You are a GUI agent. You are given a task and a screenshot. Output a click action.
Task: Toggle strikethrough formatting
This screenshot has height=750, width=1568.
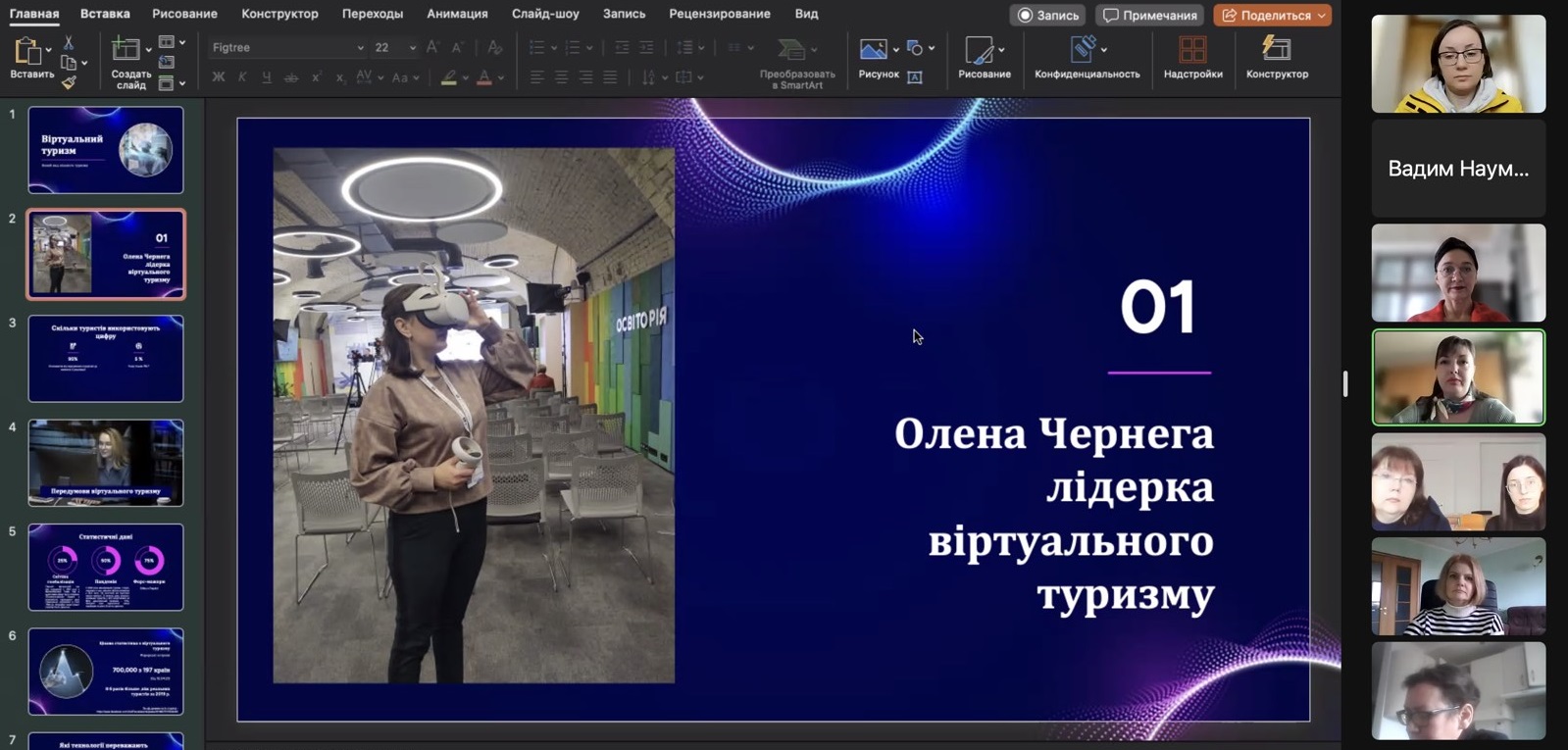pyautogui.click(x=291, y=77)
